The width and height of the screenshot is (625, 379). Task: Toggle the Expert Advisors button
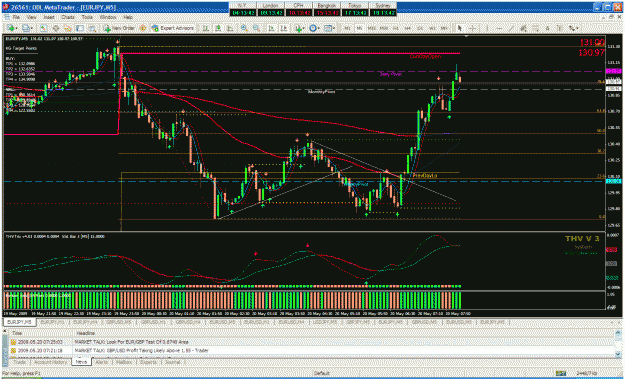[x=172, y=28]
